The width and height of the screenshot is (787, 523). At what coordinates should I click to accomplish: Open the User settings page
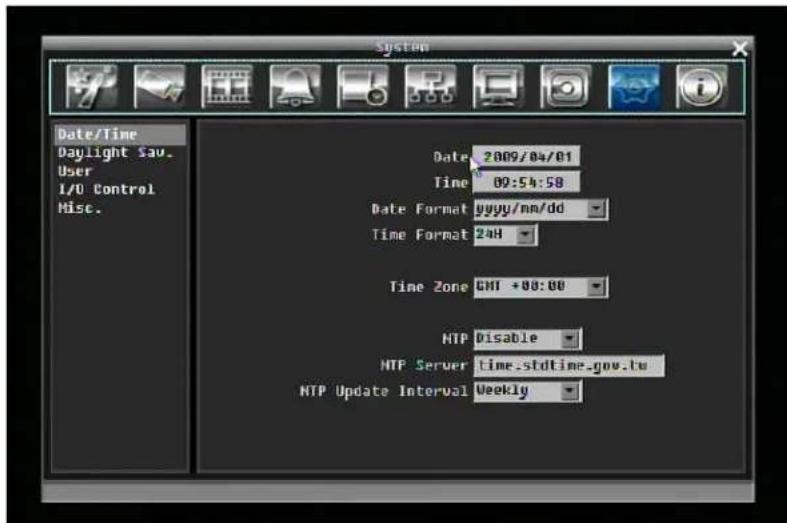click(75, 171)
